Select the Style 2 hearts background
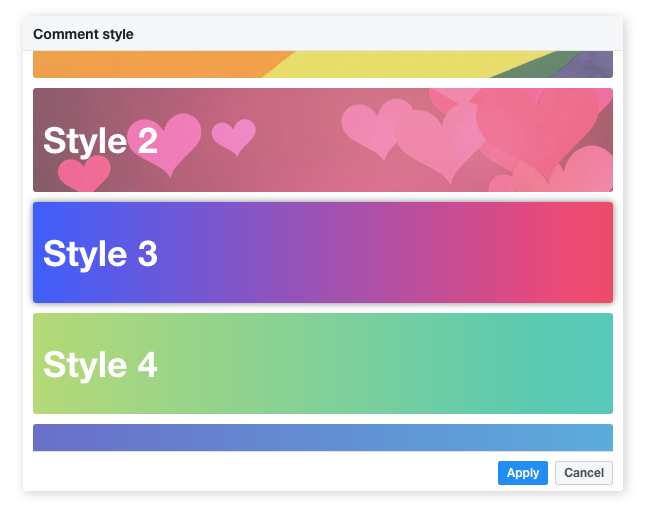 tap(323, 140)
